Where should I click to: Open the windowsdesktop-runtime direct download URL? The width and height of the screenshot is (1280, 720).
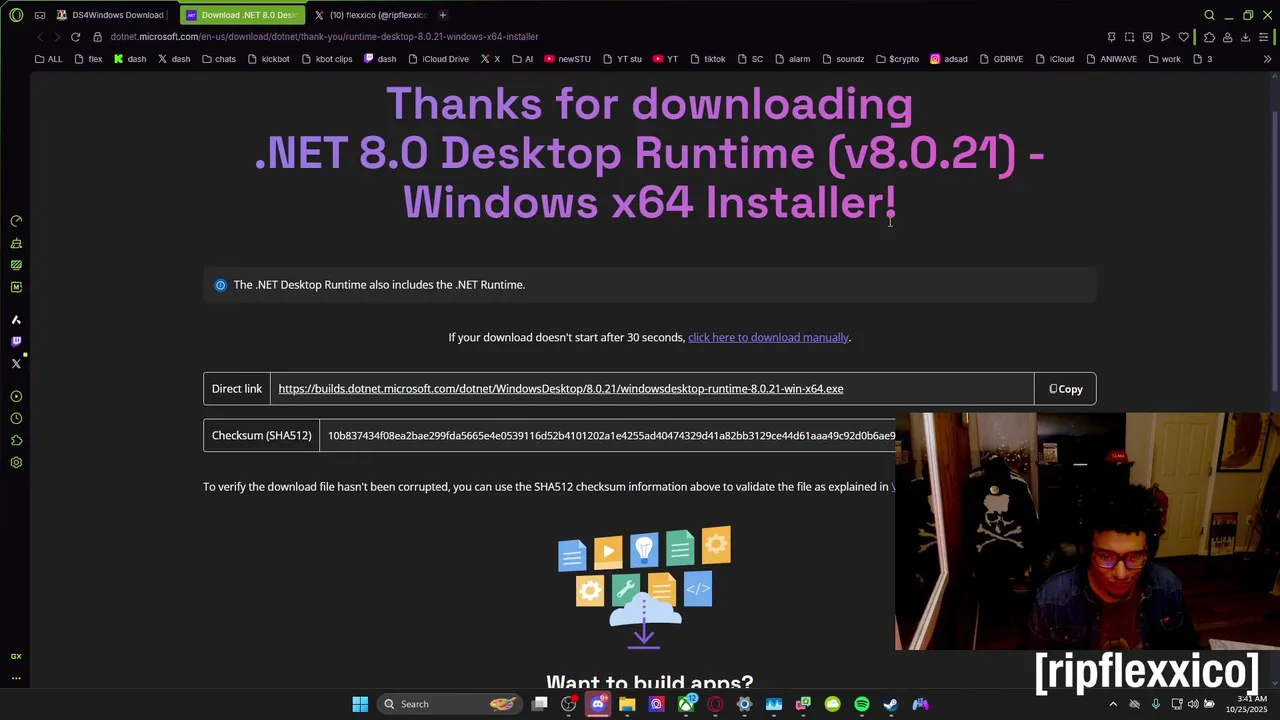pyautogui.click(x=561, y=389)
